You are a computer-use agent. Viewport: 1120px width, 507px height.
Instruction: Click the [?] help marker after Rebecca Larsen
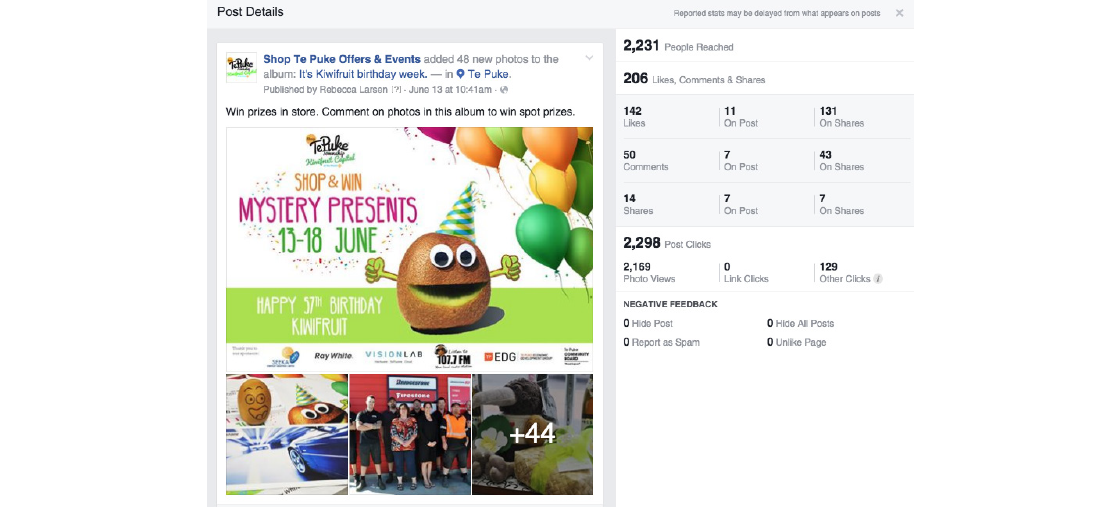(x=397, y=90)
